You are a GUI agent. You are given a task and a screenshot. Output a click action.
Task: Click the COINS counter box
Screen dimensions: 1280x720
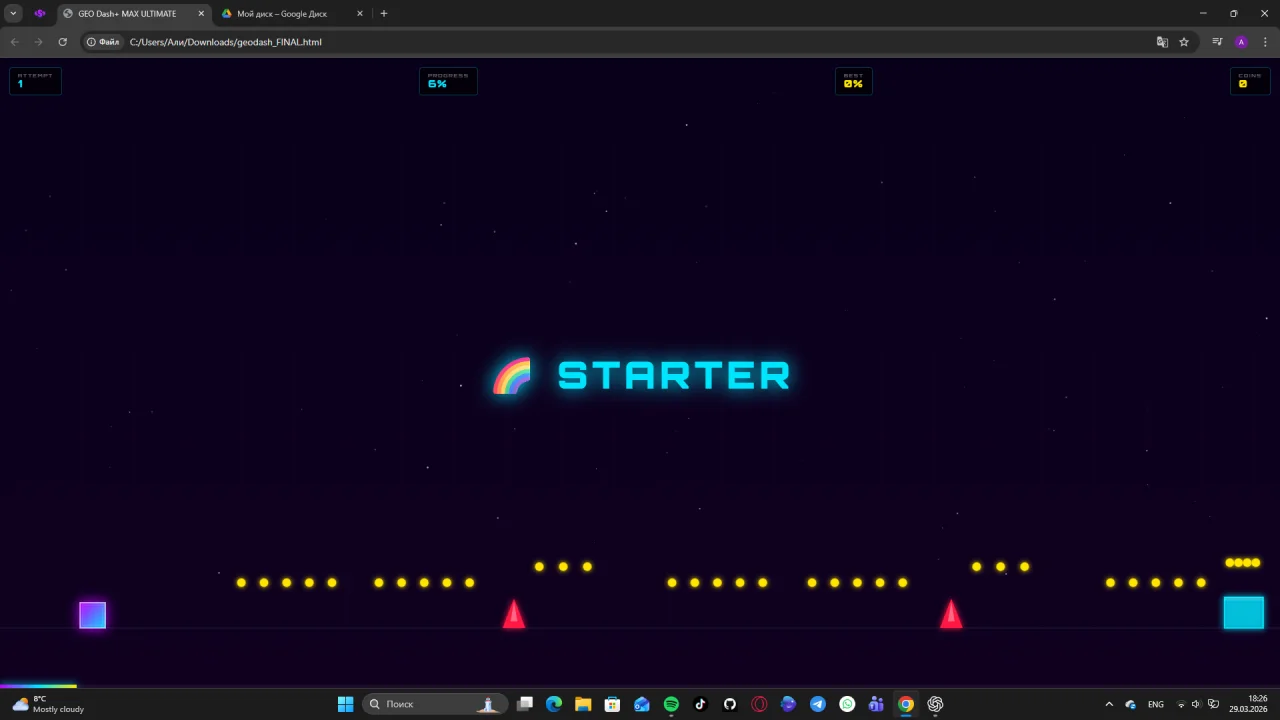tap(1250, 81)
